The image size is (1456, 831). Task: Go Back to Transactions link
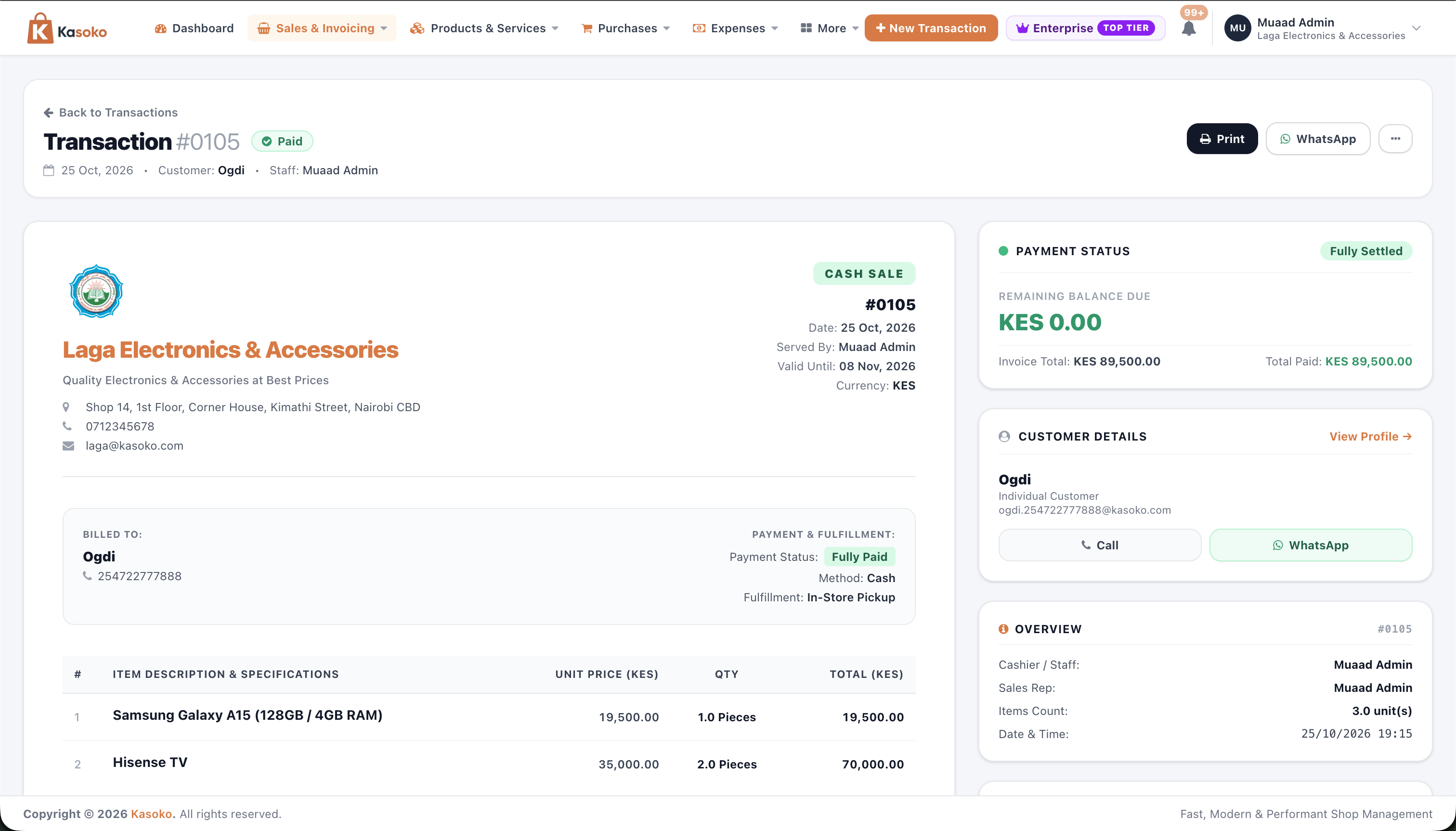tap(111, 113)
